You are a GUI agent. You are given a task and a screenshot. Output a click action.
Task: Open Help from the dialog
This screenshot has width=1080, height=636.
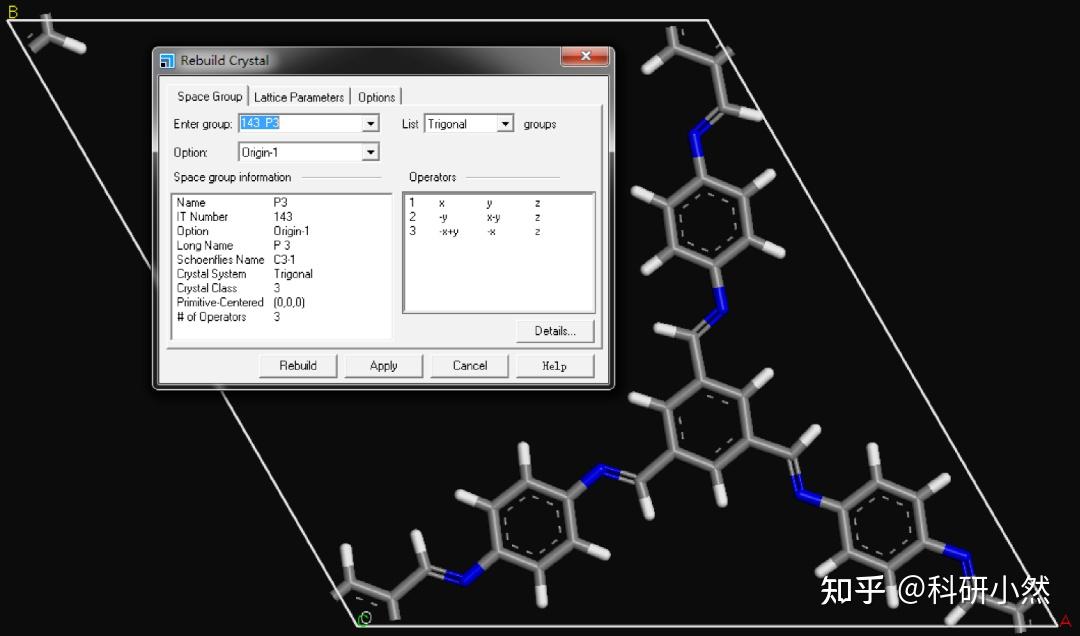tap(555, 365)
